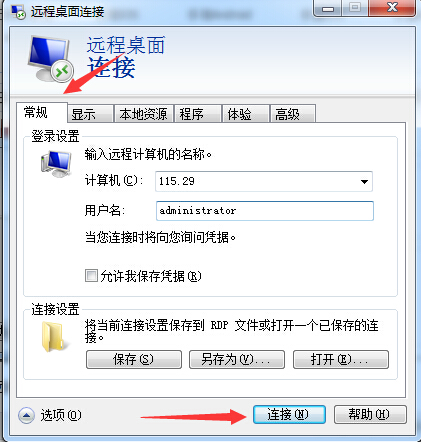421x442 pixels.
Task: Click the Remote Desktop title bar icon
Action: [18, 12]
